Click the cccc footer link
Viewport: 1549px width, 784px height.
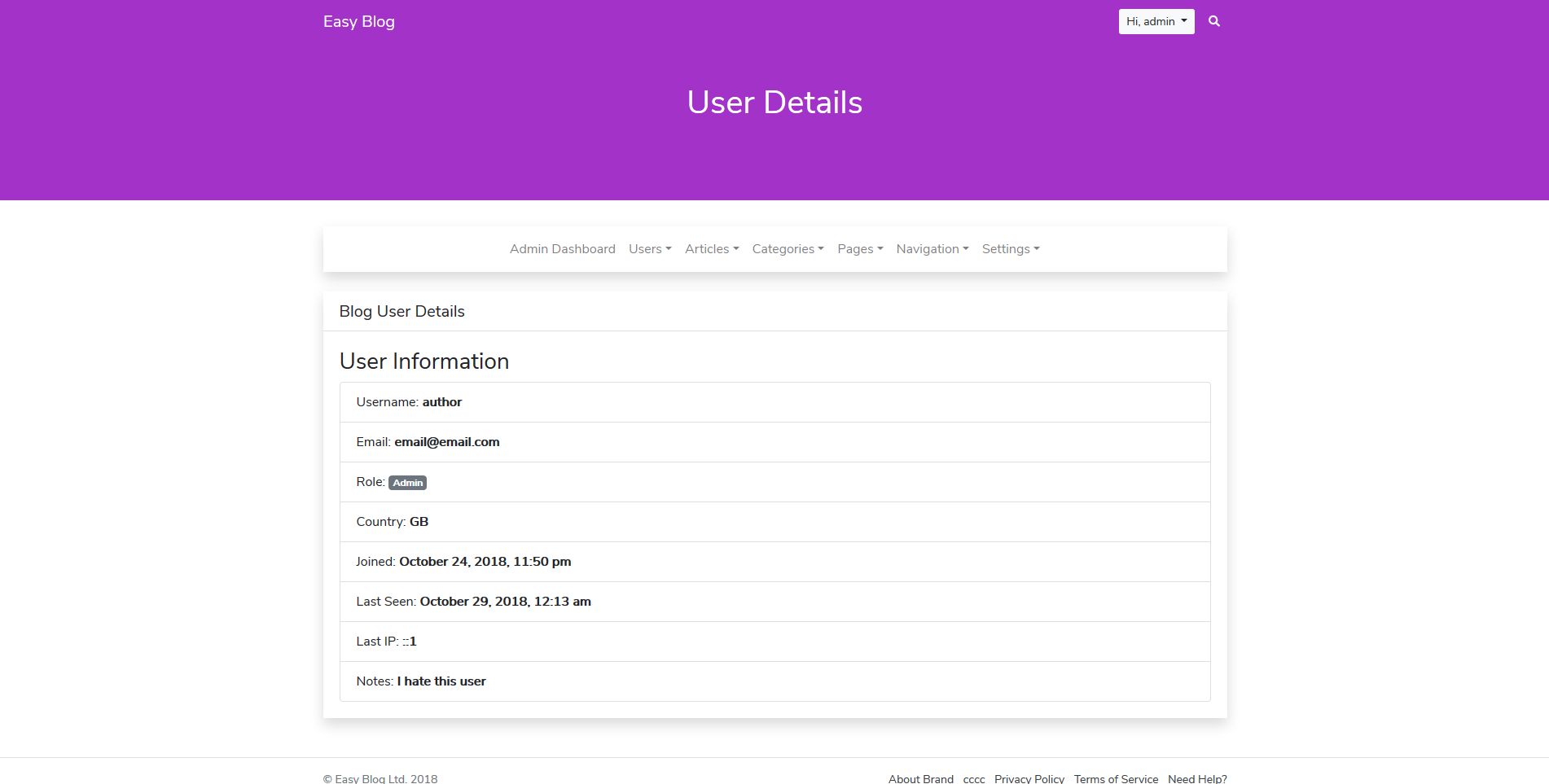click(973, 778)
